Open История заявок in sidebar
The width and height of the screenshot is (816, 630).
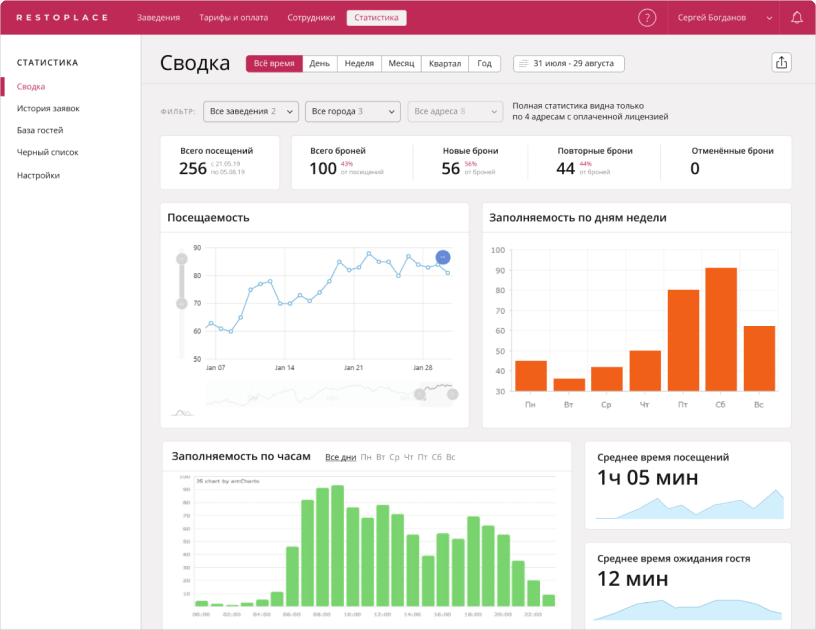point(48,108)
